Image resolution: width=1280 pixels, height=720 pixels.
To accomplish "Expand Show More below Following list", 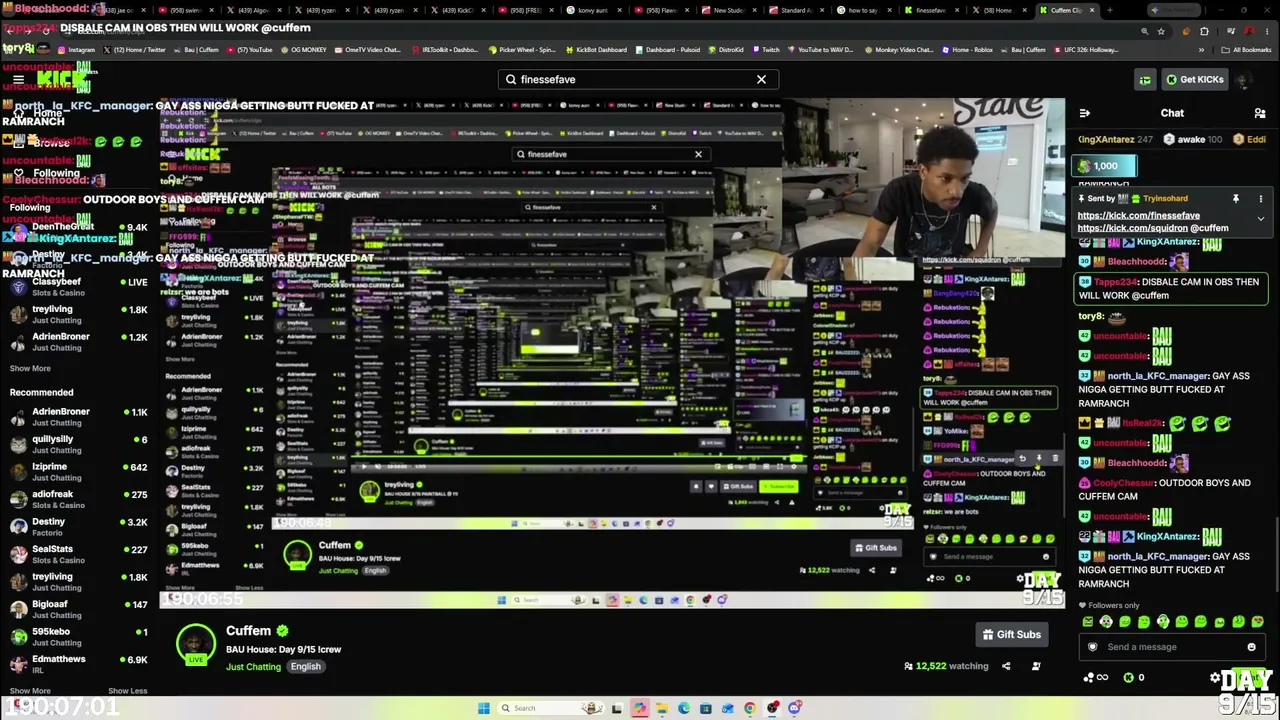I will (30, 368).
